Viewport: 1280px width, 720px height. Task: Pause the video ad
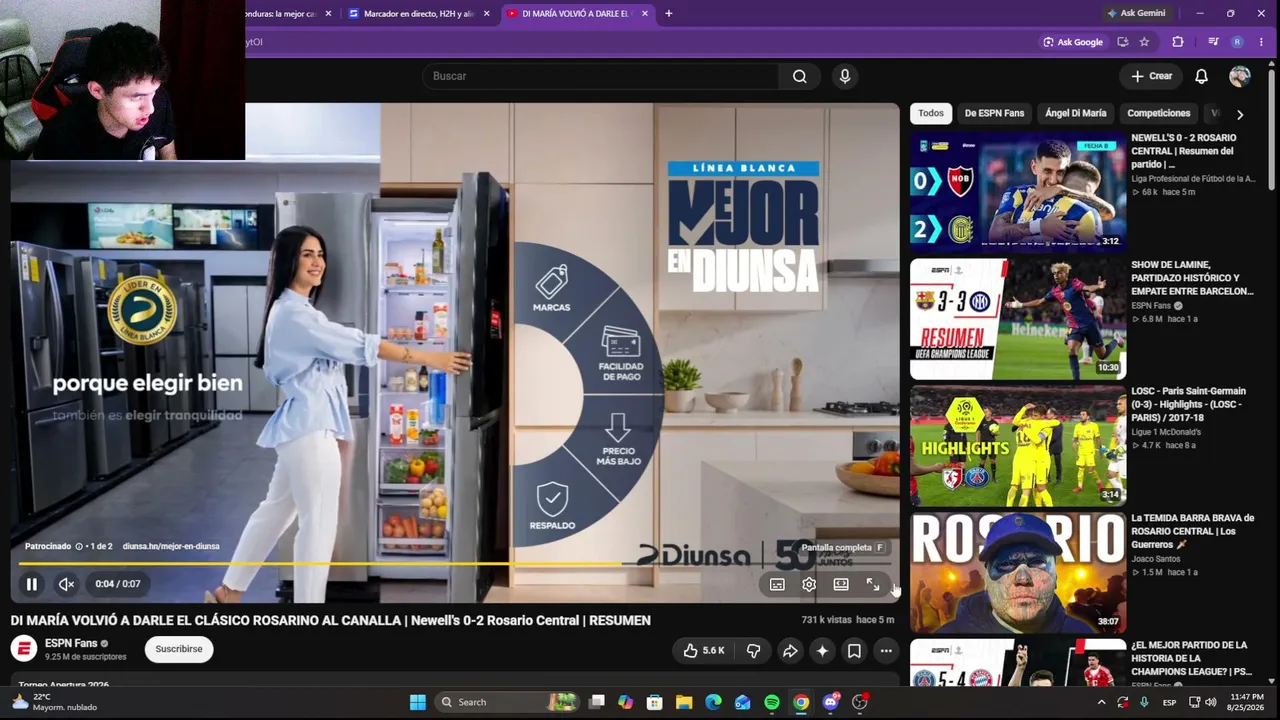32,584
